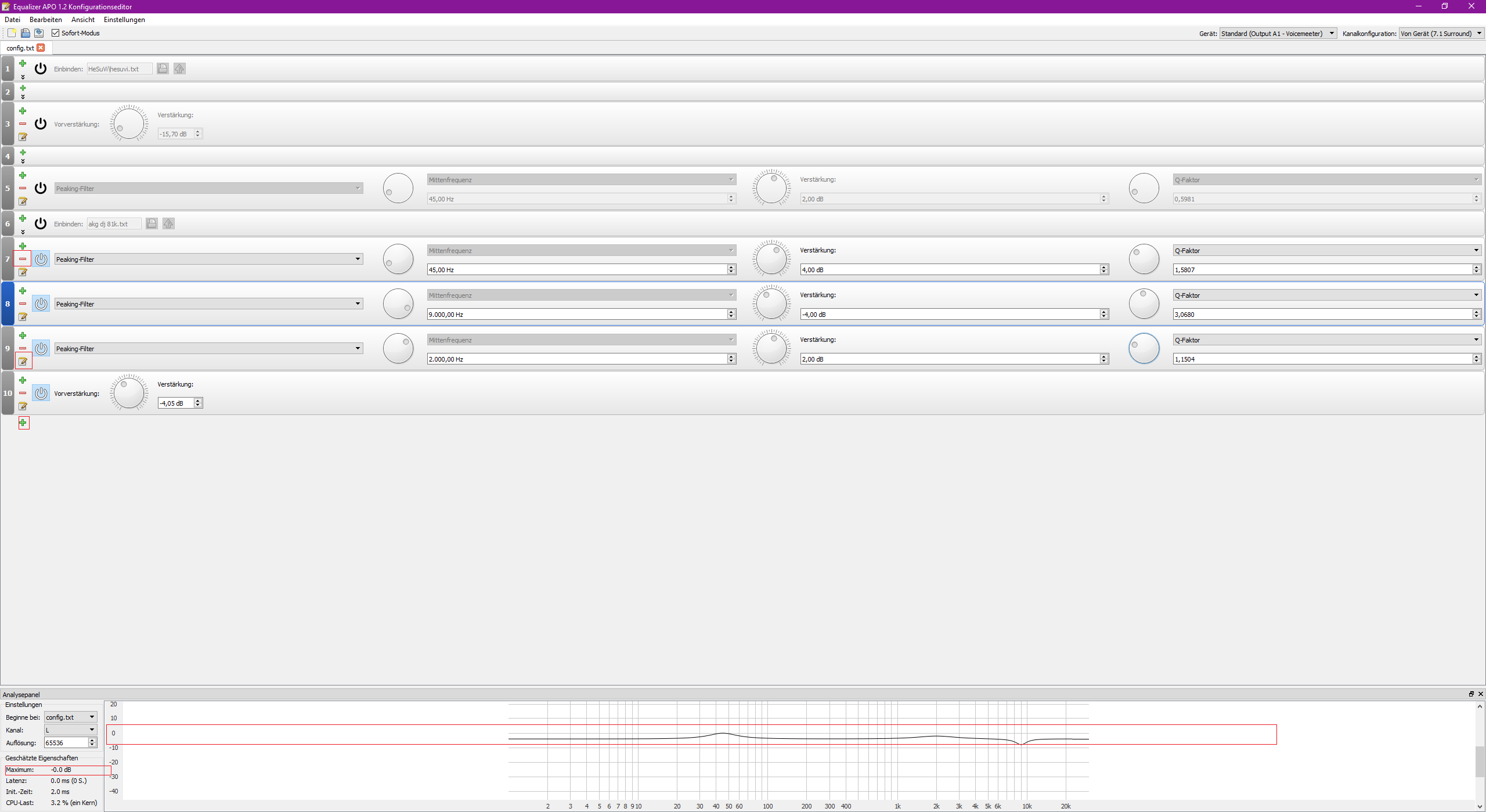This screenshot has height=812, width=1486.
Task: Toggle power button on row 8 filter
Action: click(41, 304)
